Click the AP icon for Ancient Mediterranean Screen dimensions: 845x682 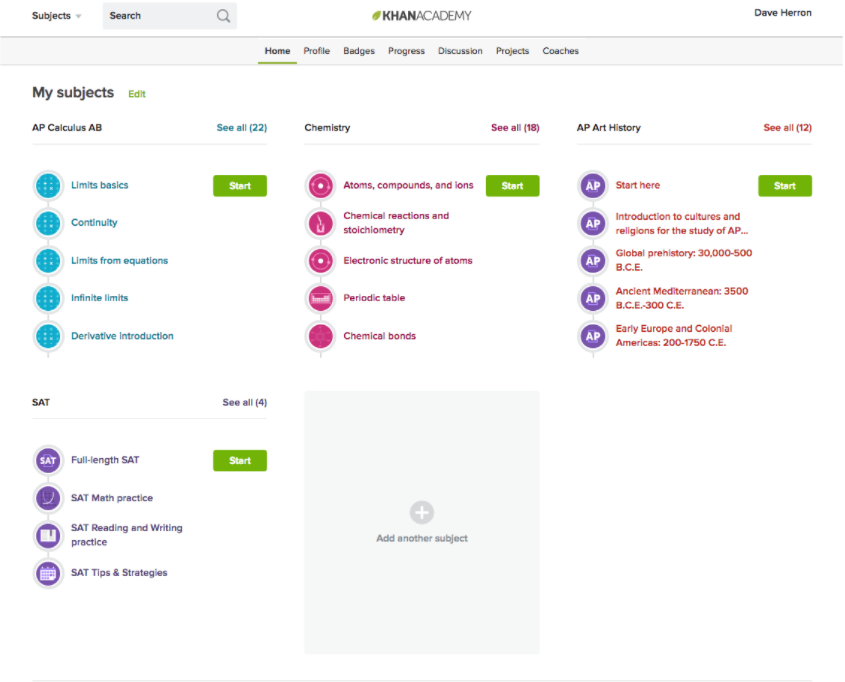(x=593, y=298)
